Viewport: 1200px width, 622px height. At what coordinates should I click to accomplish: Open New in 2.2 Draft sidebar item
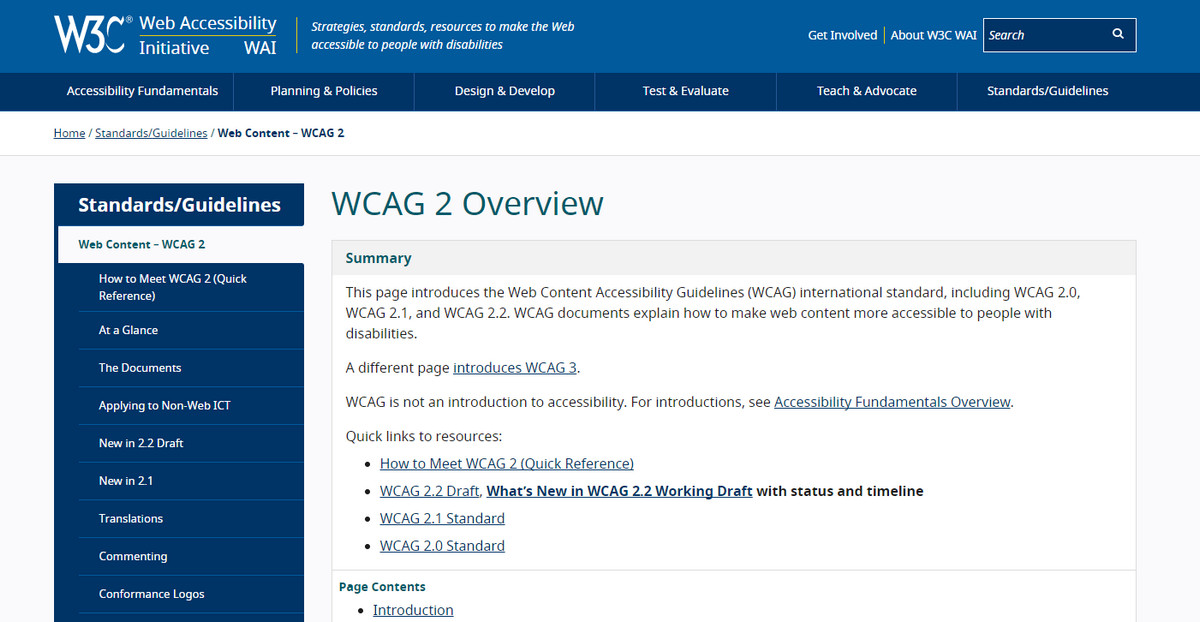(x=191, y=443)
